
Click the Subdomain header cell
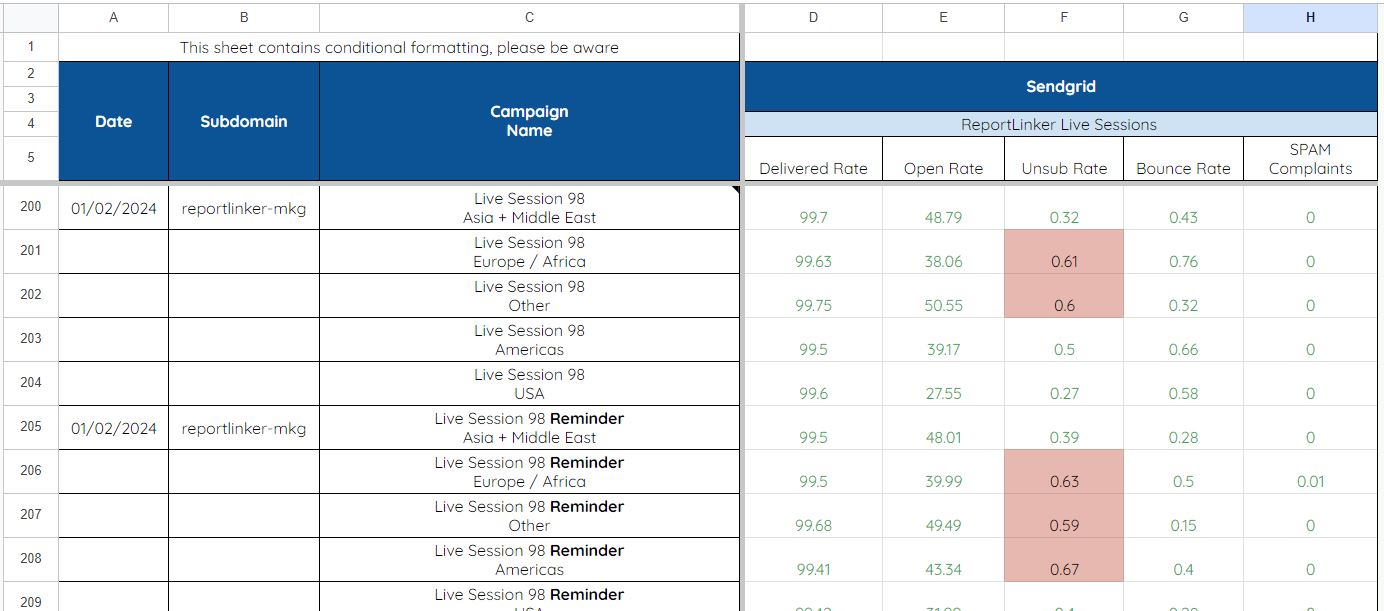(x=244, y=121)
